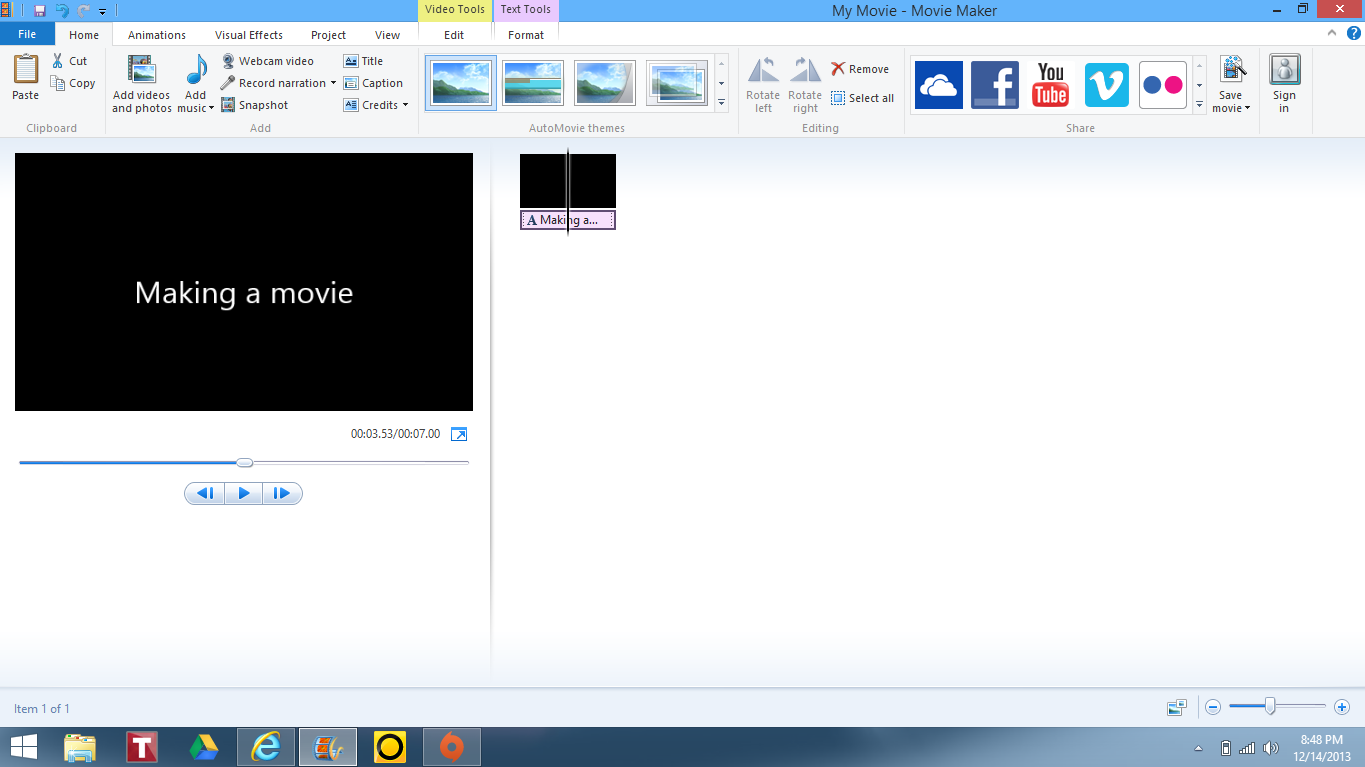The height and width of the screenshot is (767, 1365).
Task: Play the movie preview
Action: (x=244, y=493)
